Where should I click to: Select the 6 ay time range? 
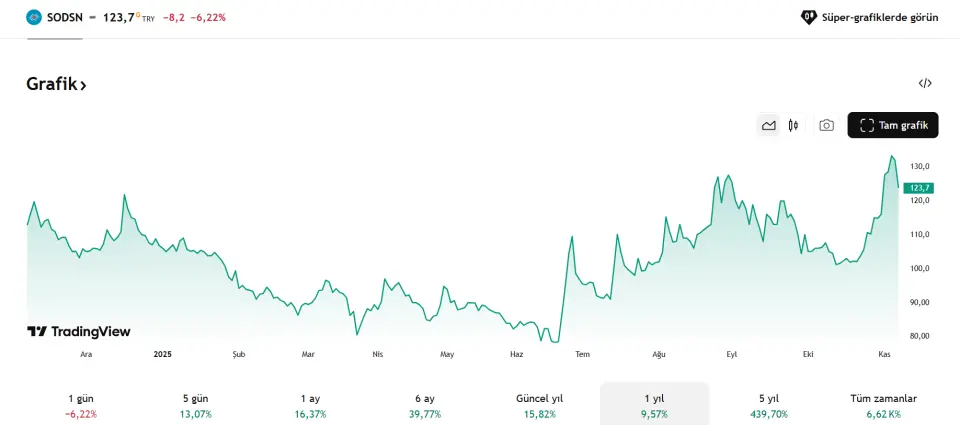[425, 405]
